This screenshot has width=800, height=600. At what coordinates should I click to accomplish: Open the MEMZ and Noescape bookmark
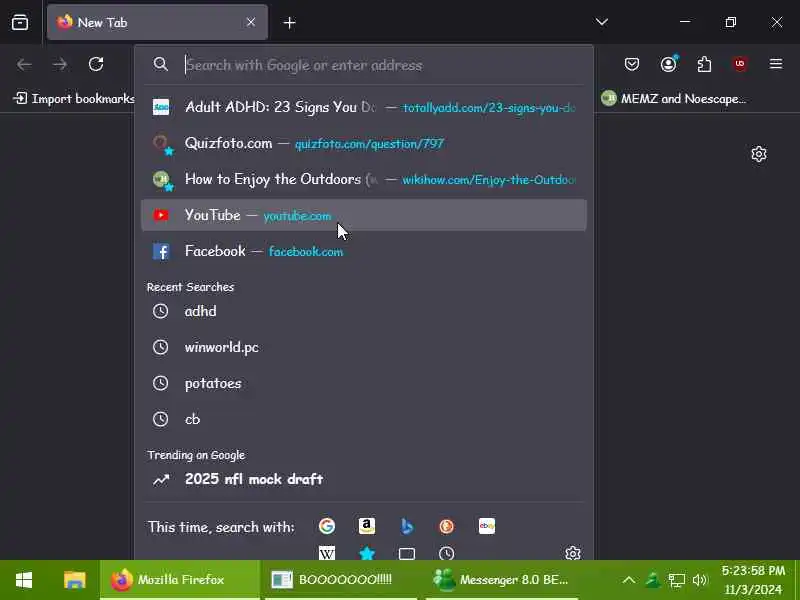coord(673,98)
